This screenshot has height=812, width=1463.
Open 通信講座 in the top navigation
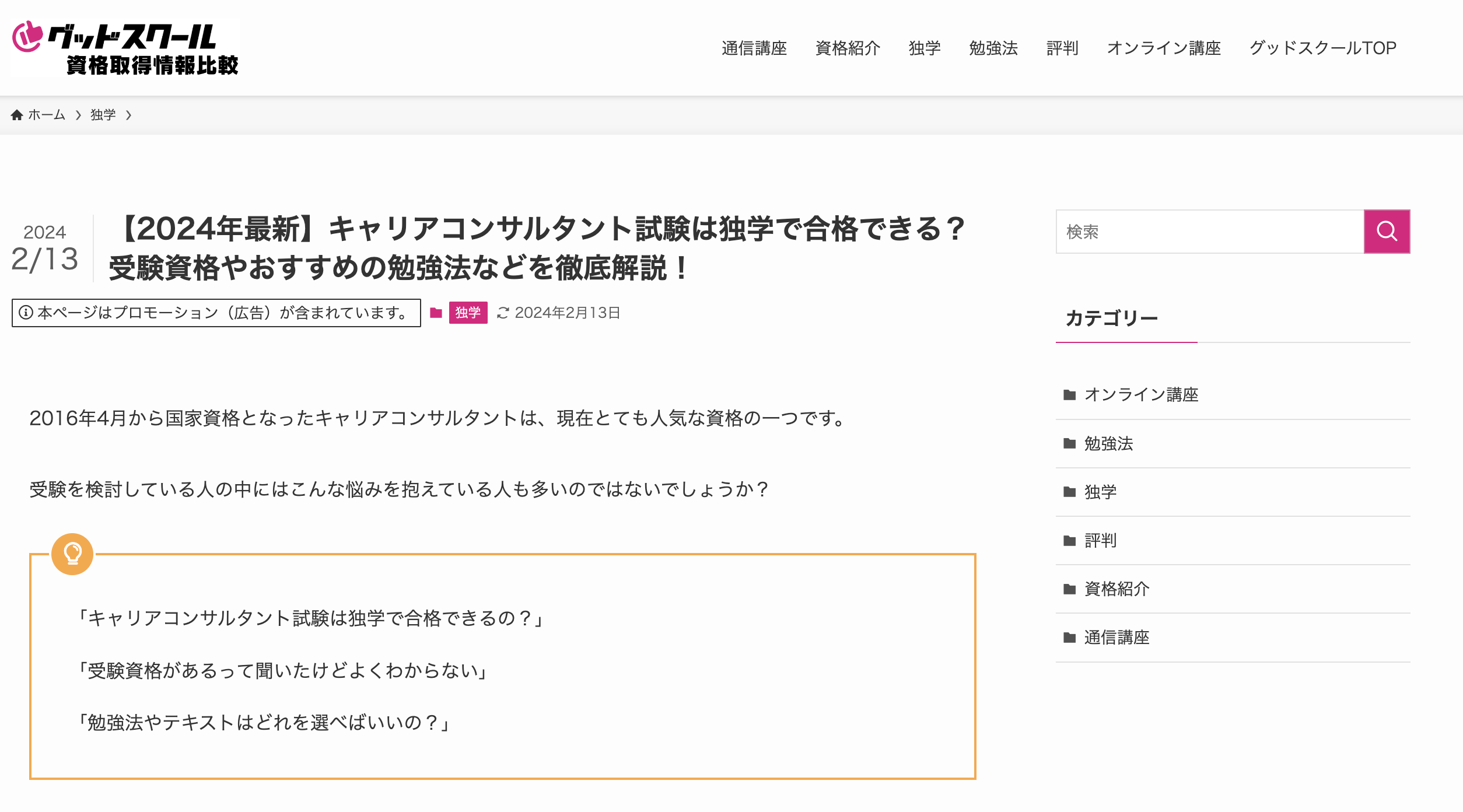coord(754,48)
